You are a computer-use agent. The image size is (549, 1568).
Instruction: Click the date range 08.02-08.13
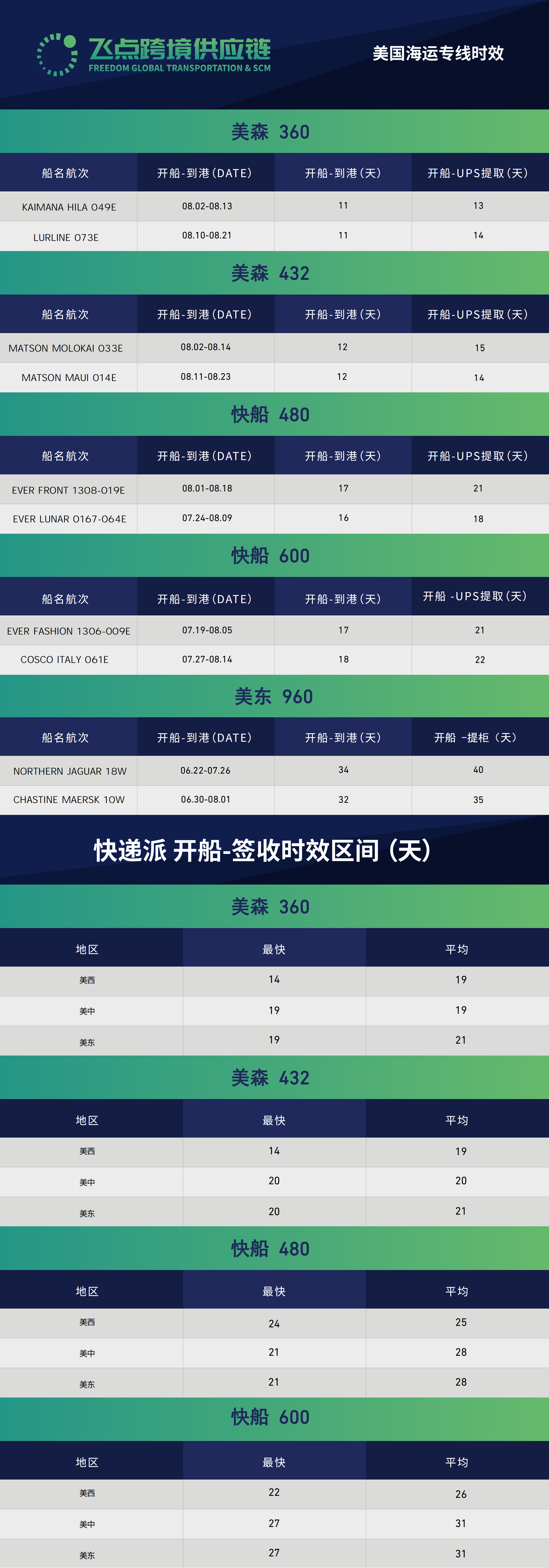coord(207,206)
